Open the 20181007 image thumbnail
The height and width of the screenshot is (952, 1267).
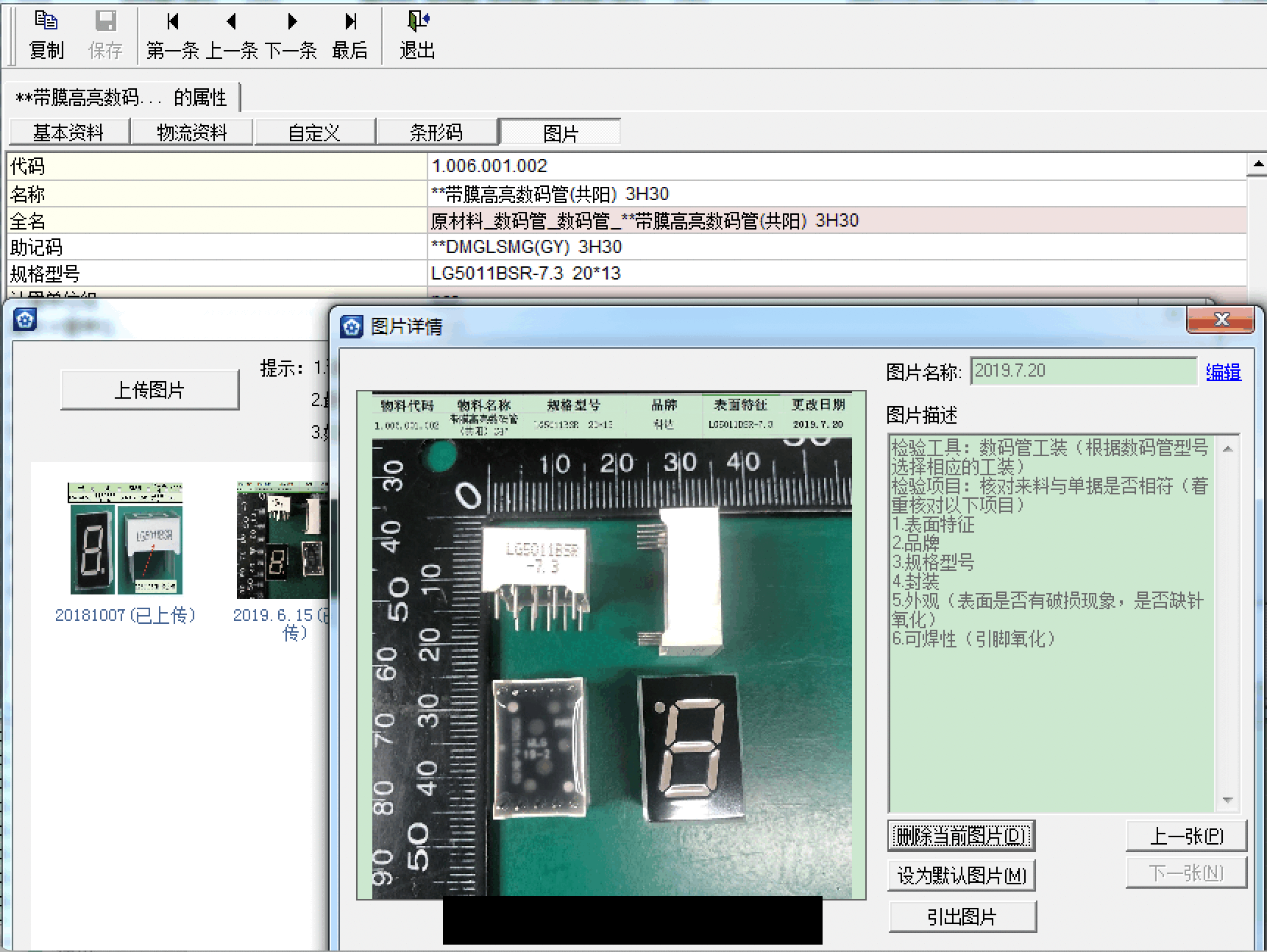(125, 539)
